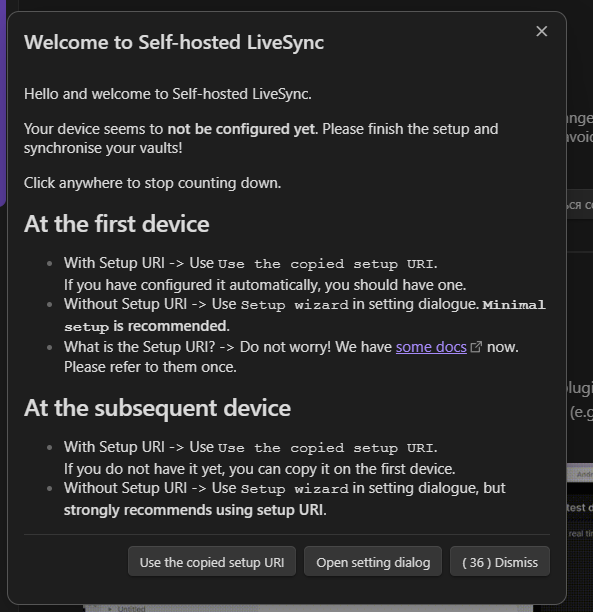Viewport: 593px width, 612px height.
Task: Click 'Use the copied setup URI' code under subsequent device
Action: pyautogui.click(x=326, y=448)
